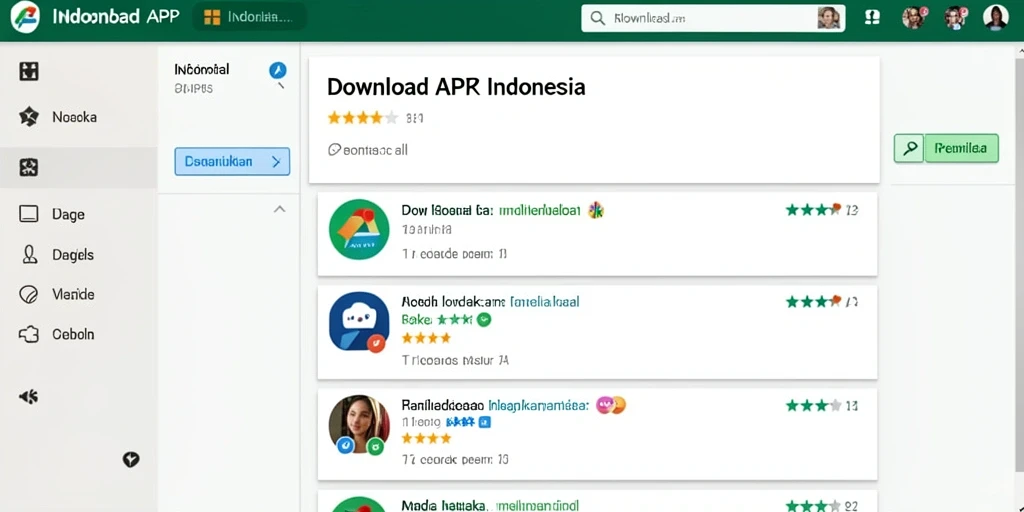
Task: Click the green Premilea button
Action: pos(961,148)
